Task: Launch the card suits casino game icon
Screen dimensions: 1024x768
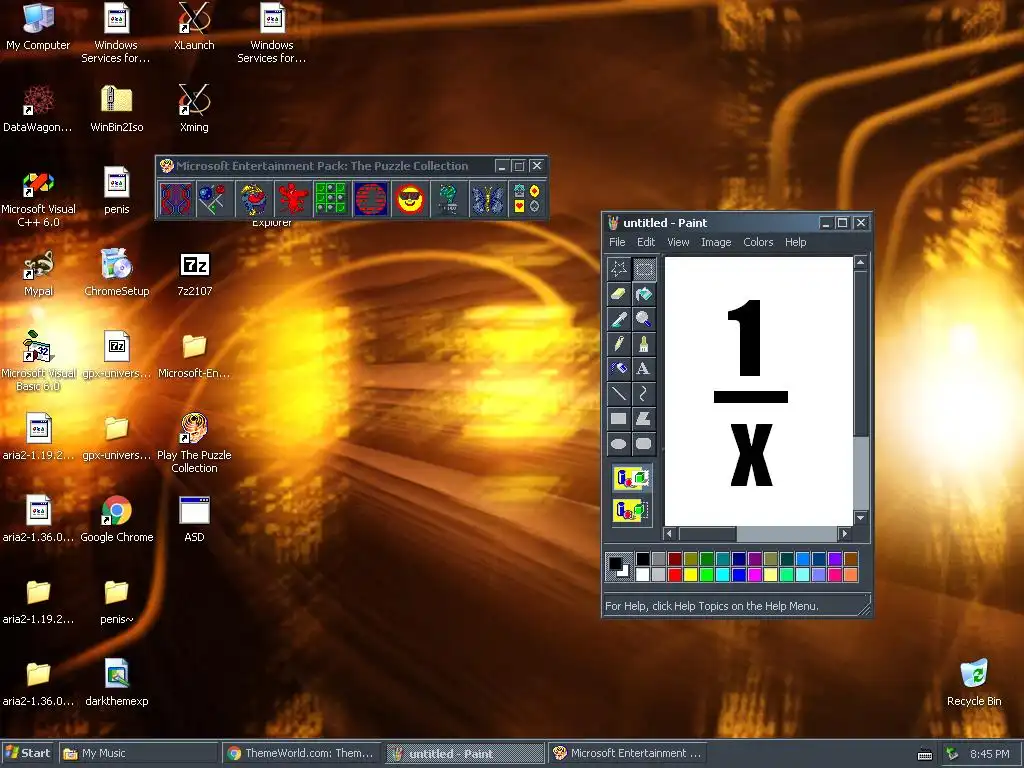Action: pos(526,199)
